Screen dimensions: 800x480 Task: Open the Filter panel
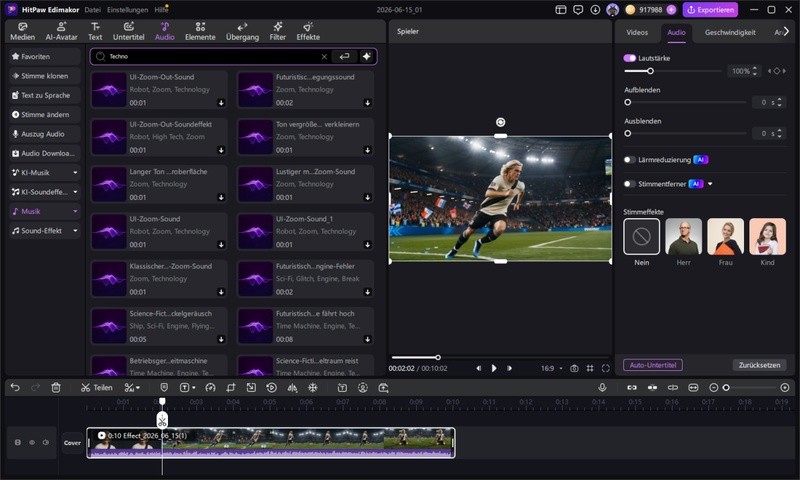point(278,32)
